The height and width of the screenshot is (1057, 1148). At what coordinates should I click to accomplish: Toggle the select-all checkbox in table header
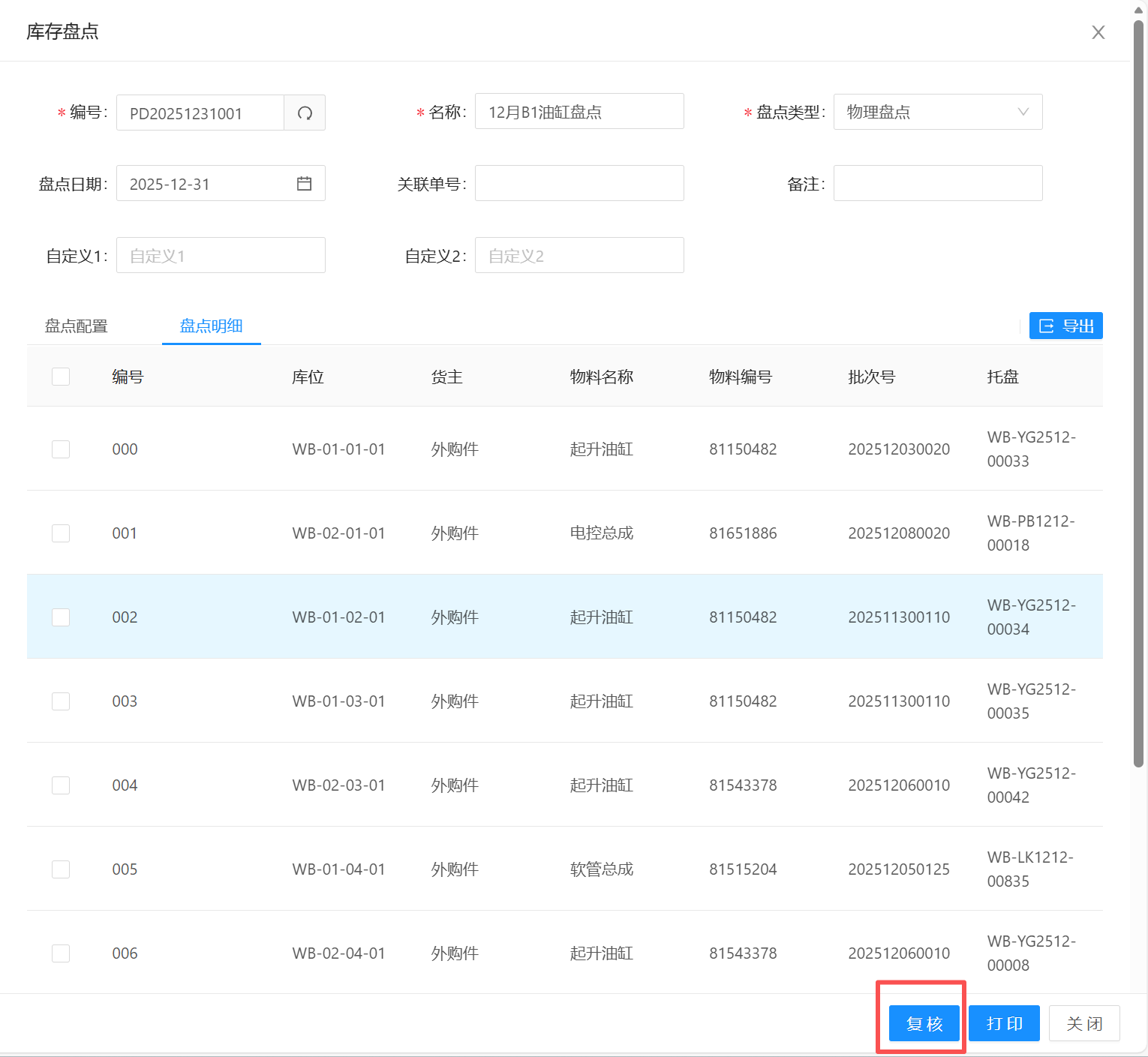(x=61, y=377)
